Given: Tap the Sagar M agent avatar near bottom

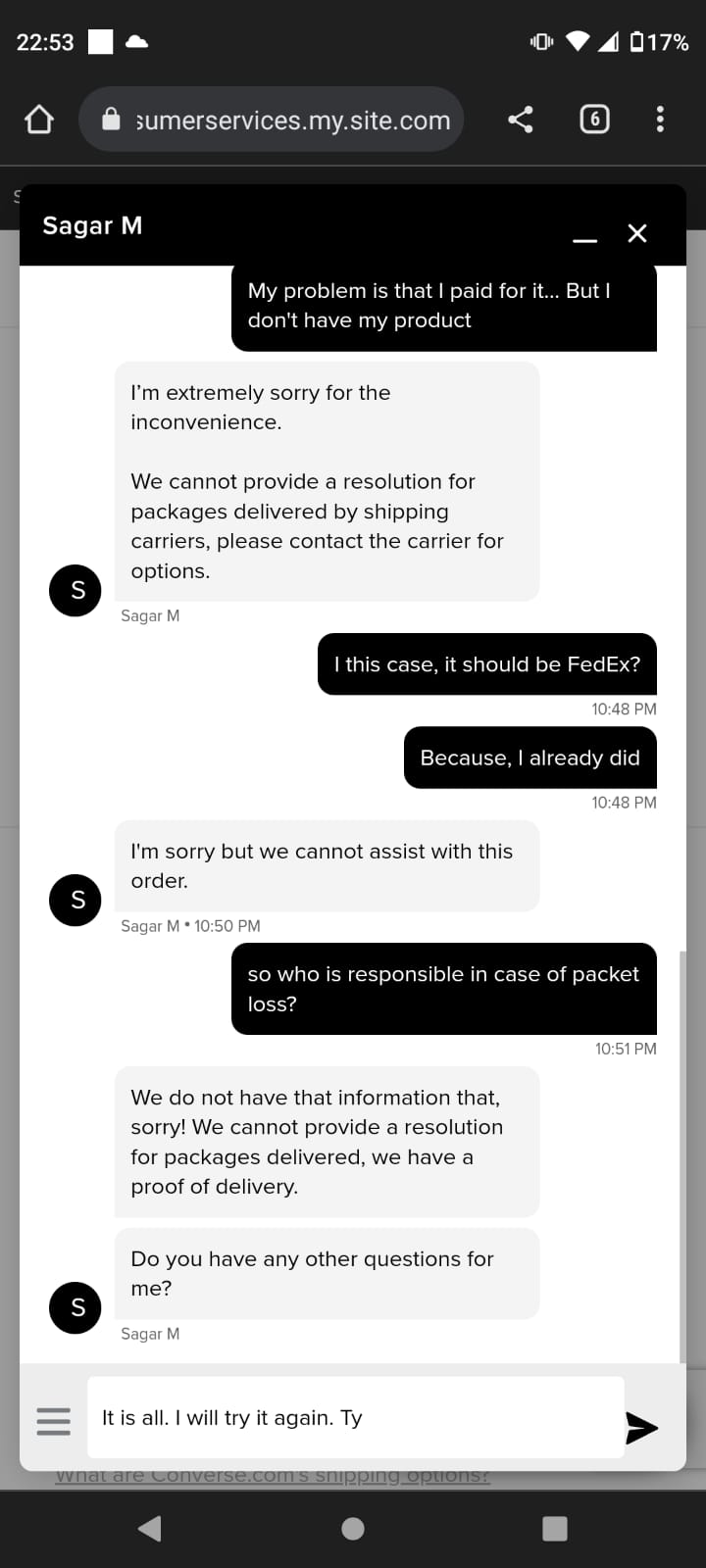Looking at the screenshot, I should [x=76, y=1307].
